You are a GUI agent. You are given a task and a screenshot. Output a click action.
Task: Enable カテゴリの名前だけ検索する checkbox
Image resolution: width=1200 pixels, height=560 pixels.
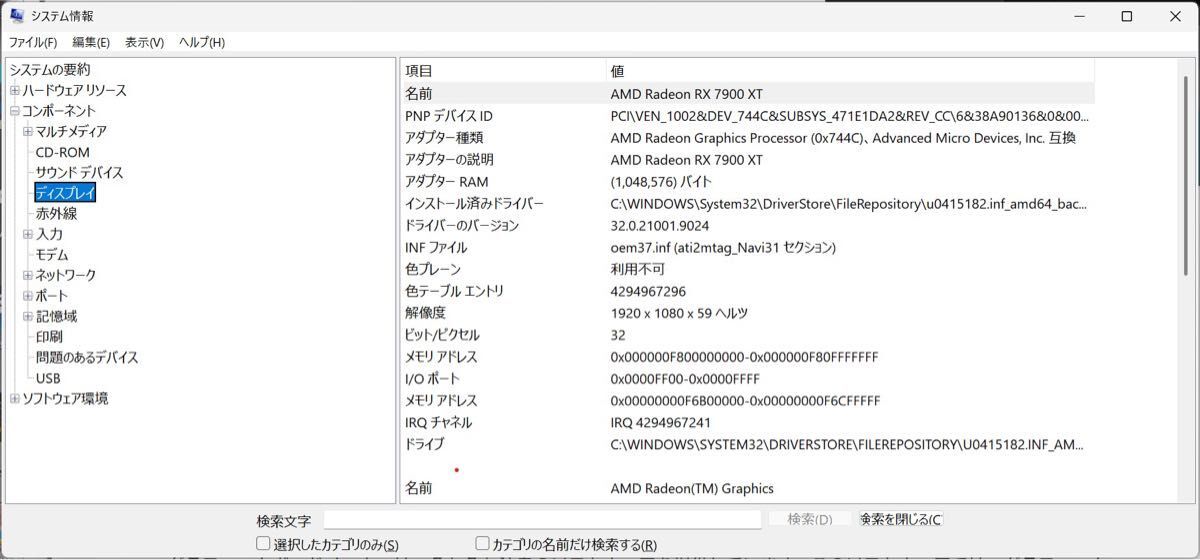click(484, 544)
